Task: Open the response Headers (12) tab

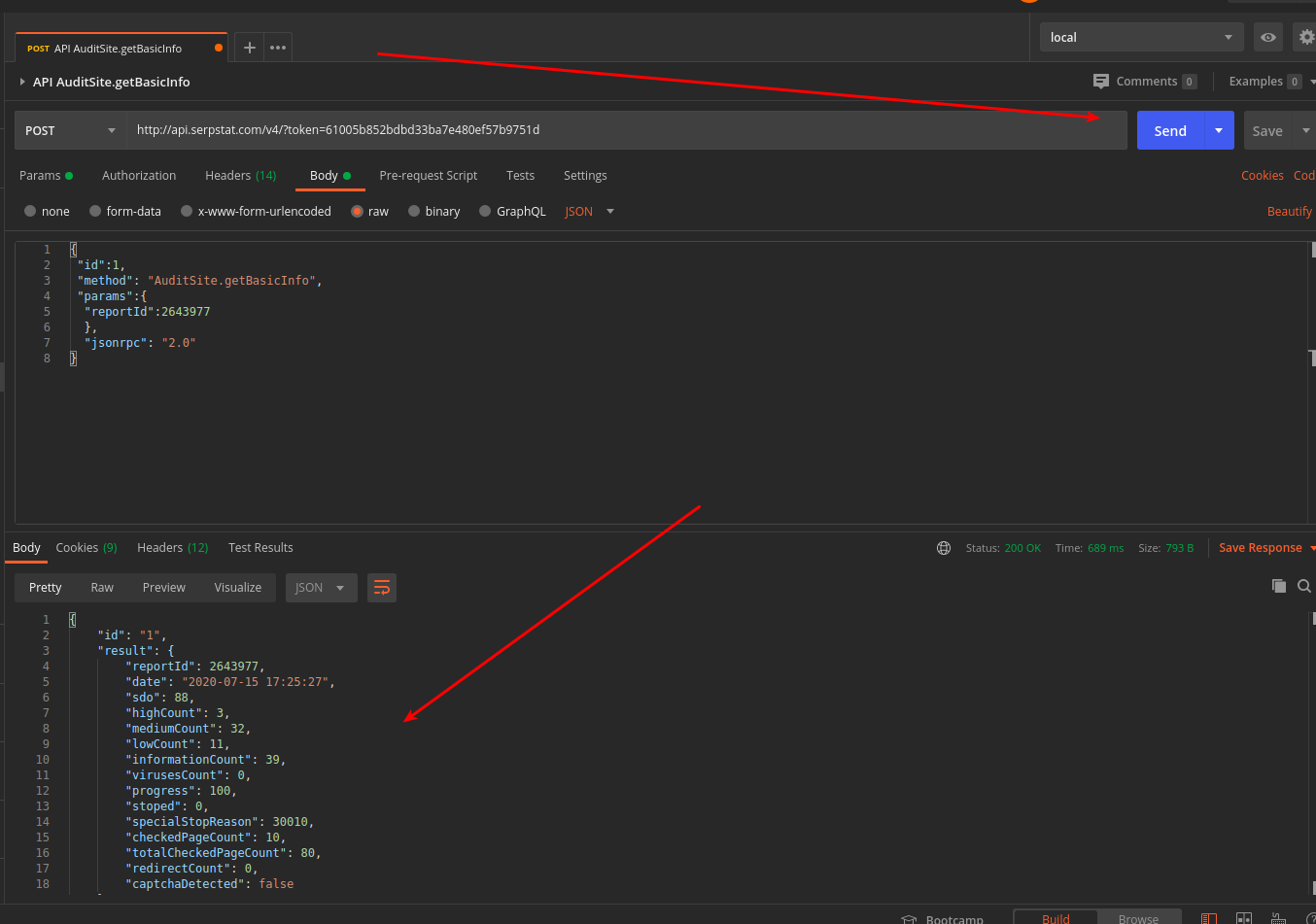Action: coord(173,548)
